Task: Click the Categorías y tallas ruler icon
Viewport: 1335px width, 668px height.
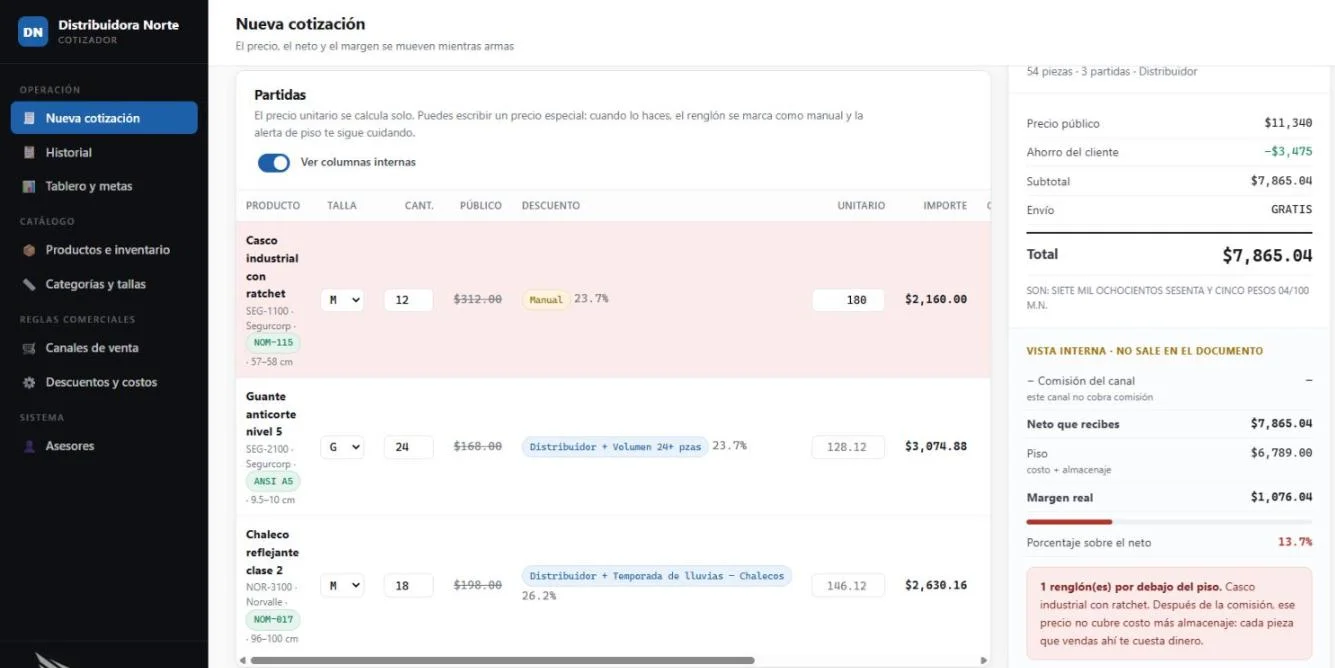Action: coord(29,284)
